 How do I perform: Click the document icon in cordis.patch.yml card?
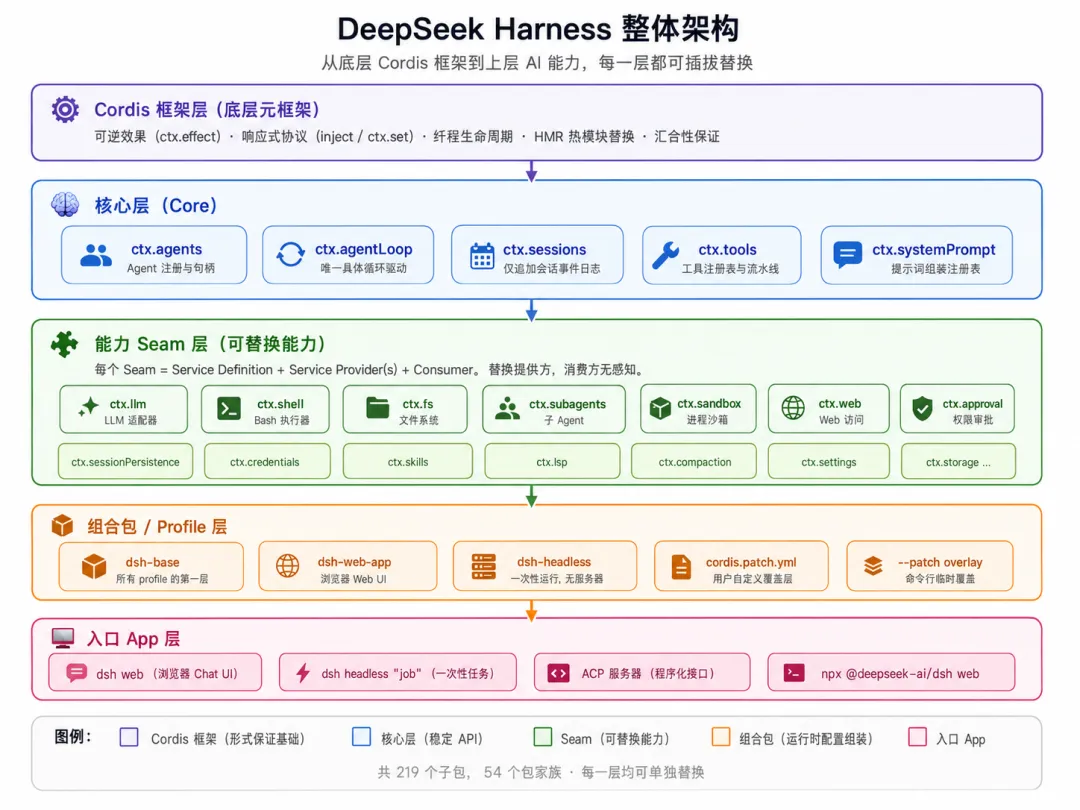[681, 567]
